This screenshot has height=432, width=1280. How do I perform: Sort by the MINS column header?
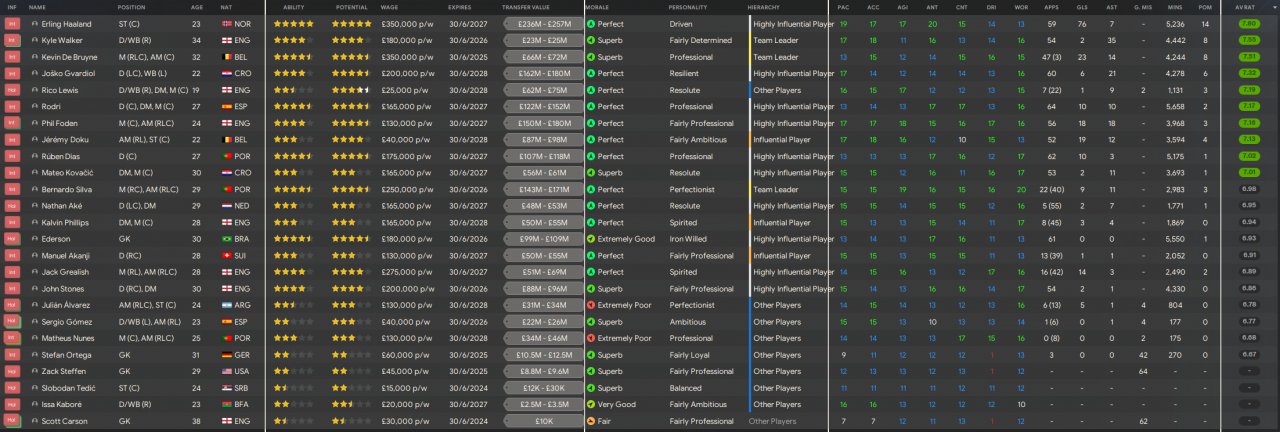pos(1176,7)
